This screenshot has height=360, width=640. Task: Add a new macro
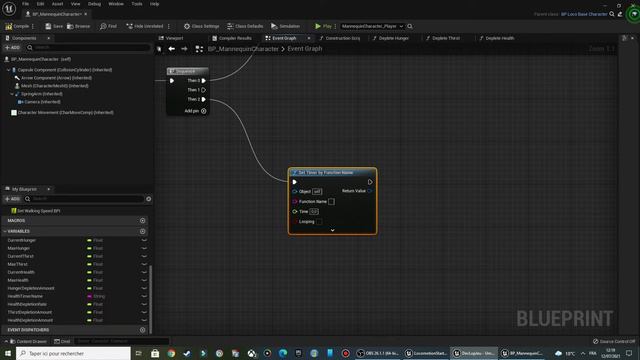pyautogui.click(x=142, y=220)
